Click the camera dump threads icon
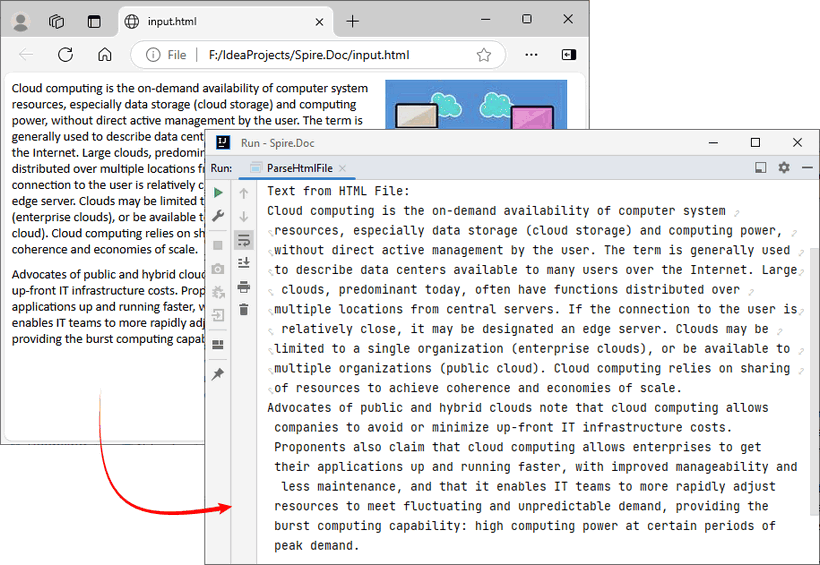Screen dimensions: 820x565 [218, 269]
